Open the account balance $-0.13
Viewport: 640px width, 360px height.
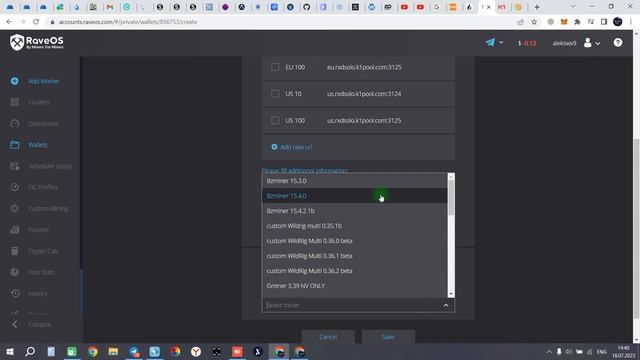coord(527,43)
